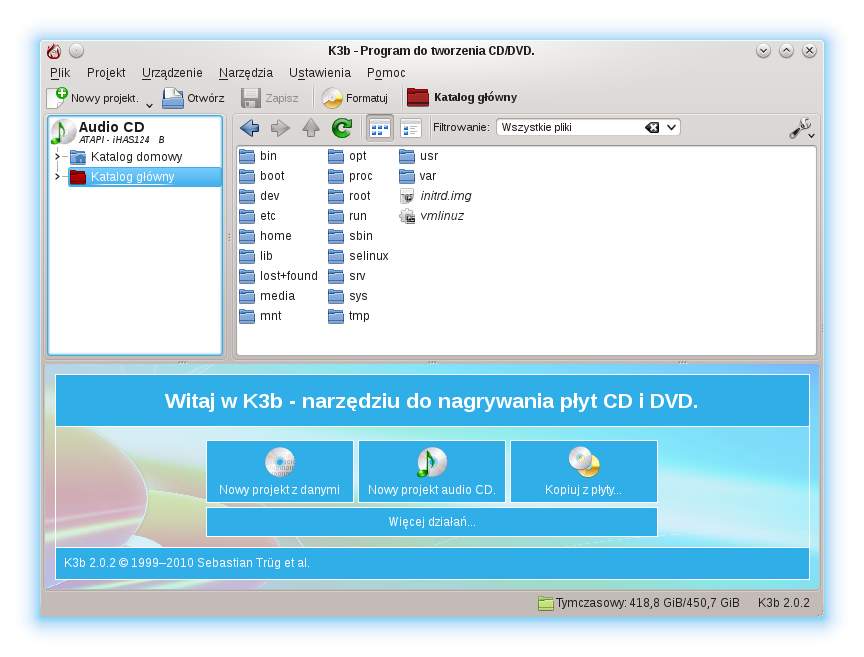Select the selinux folder
The image size is (864, 657).
pyautogui.click(x=358, y=256)
